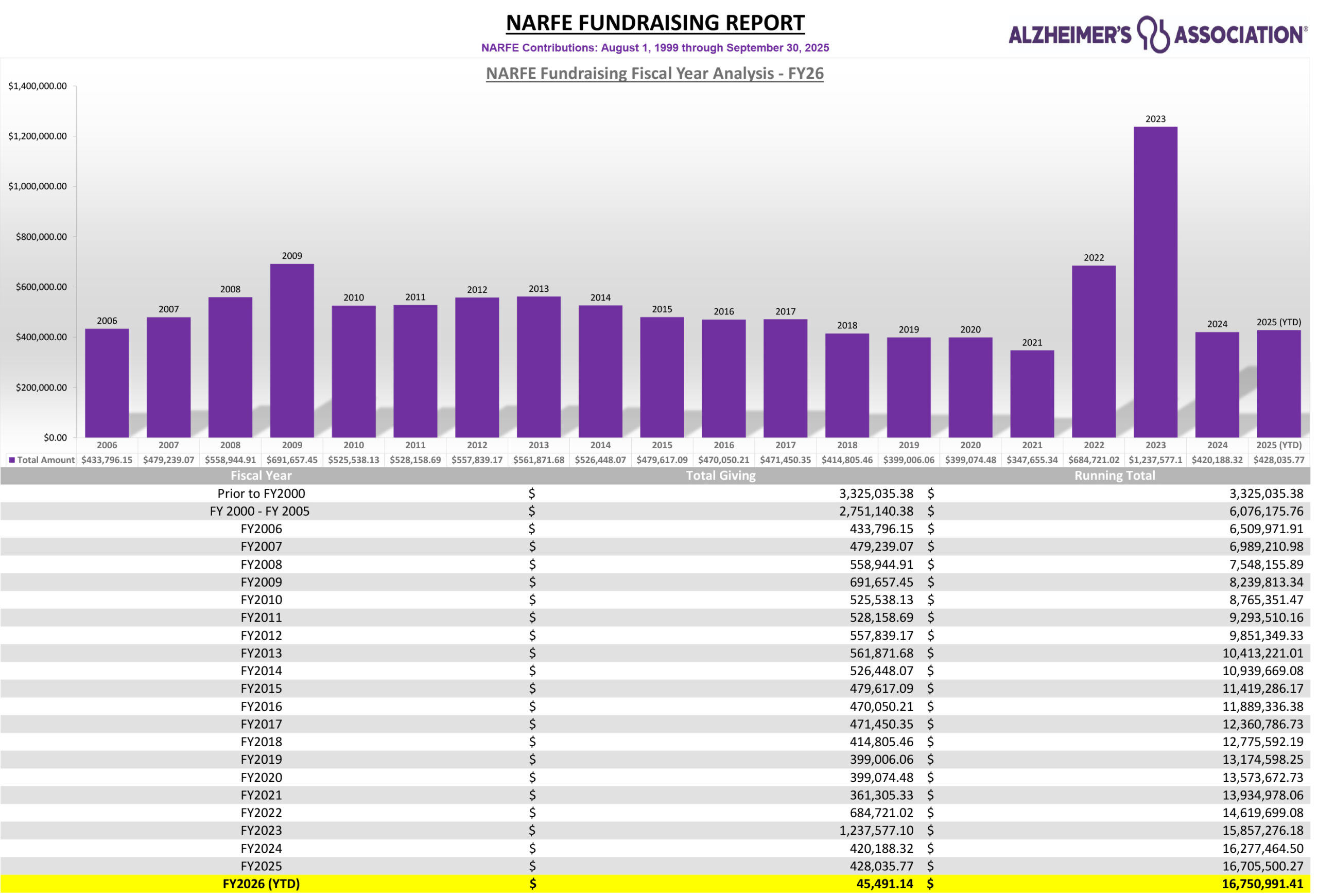The height and width of the screenshot is (896, 1318).
Task: Select the 2023 bar in chart
Action: (1155, 282)
